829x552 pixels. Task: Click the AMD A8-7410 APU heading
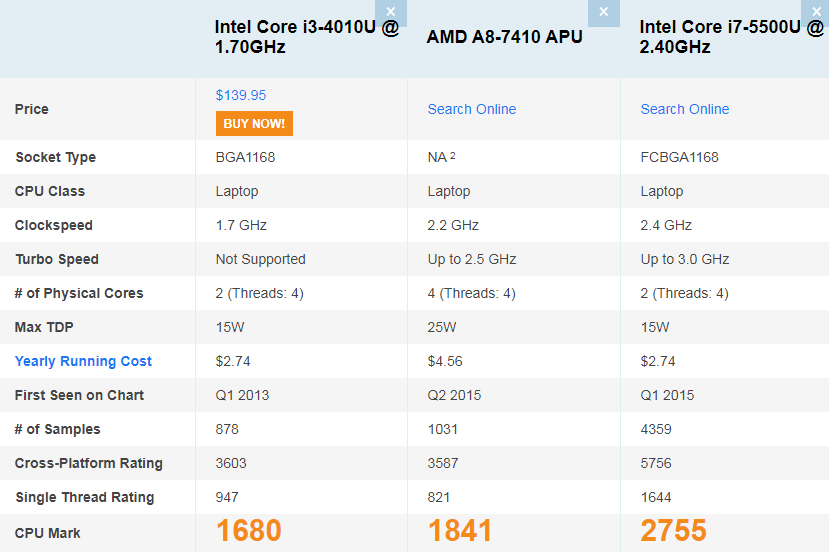tap(504, 37)
